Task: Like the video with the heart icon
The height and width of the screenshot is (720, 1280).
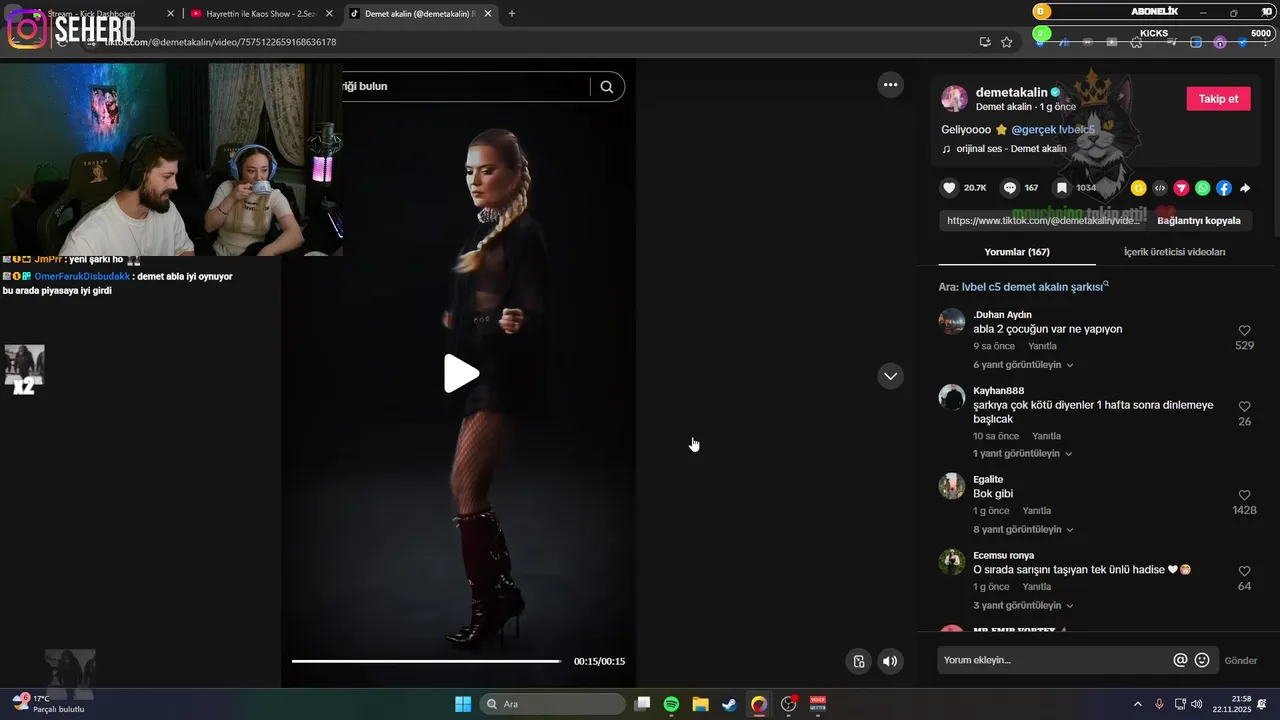Action: coord(949,188)
